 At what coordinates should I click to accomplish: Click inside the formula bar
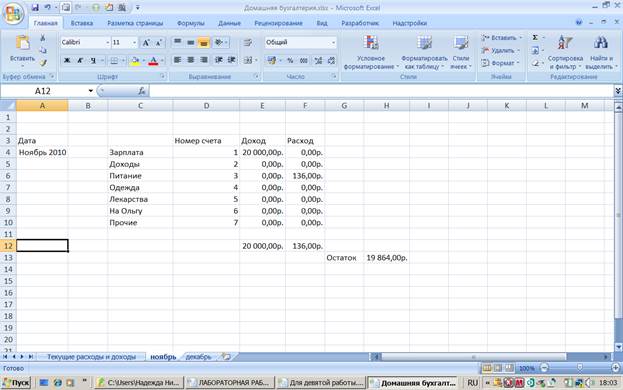point(381,91)
